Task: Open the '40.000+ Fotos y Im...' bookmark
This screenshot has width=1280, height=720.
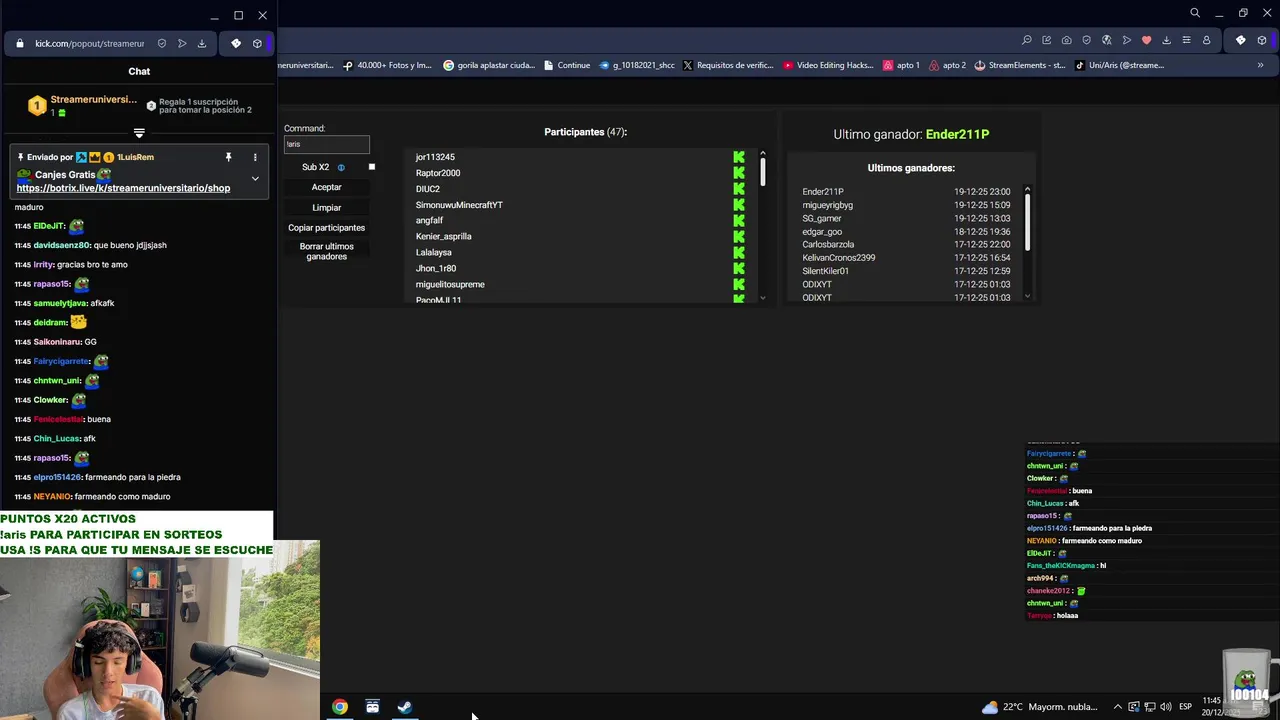Action: pyautogui.click(x=387, y=65)
